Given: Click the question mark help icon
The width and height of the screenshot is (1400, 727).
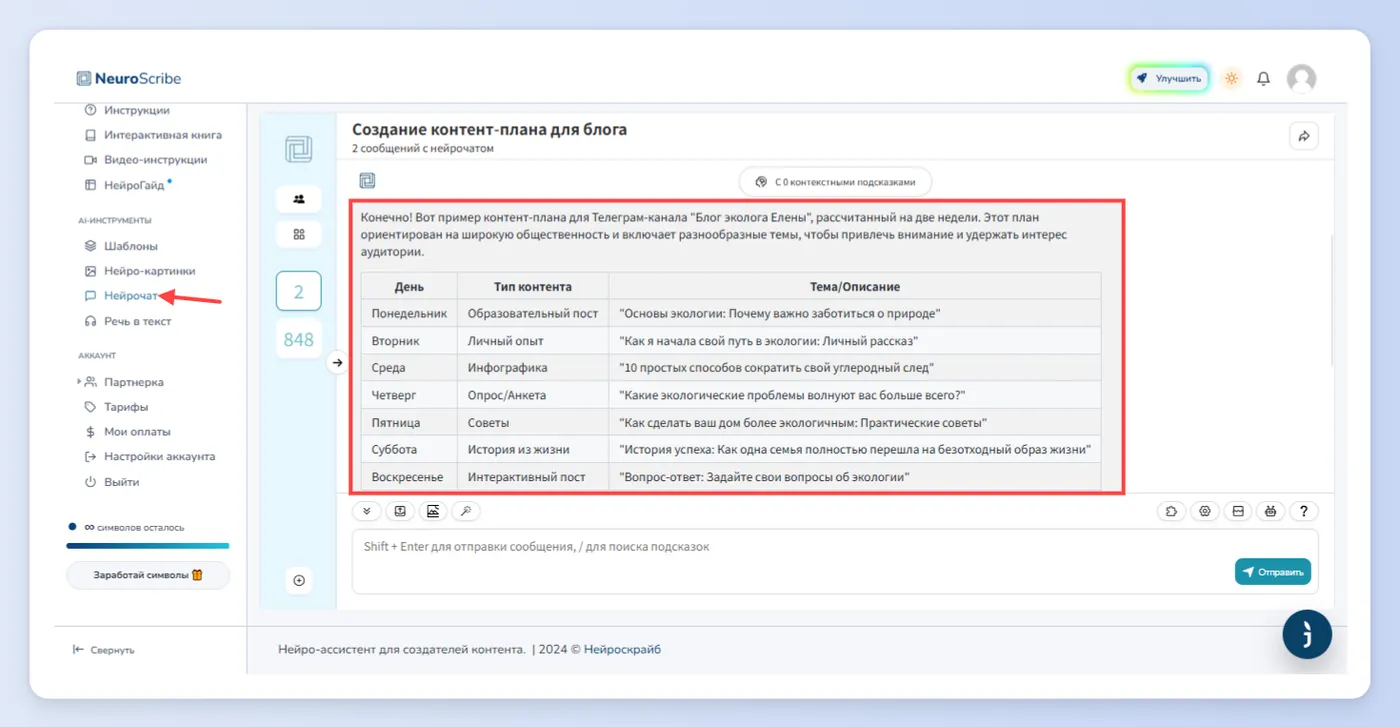Looking at the screenshot, I should pyautogui.click(x=1304, y=511).
